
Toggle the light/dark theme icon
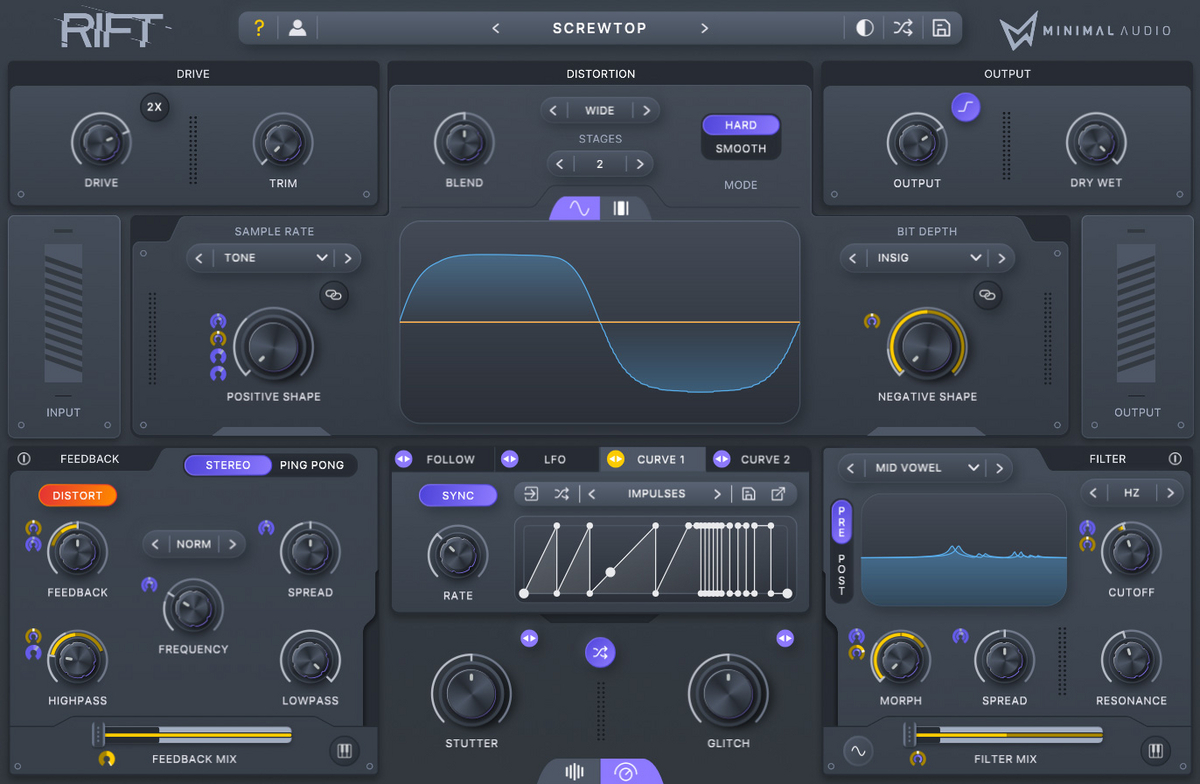[x=865, y=28]
